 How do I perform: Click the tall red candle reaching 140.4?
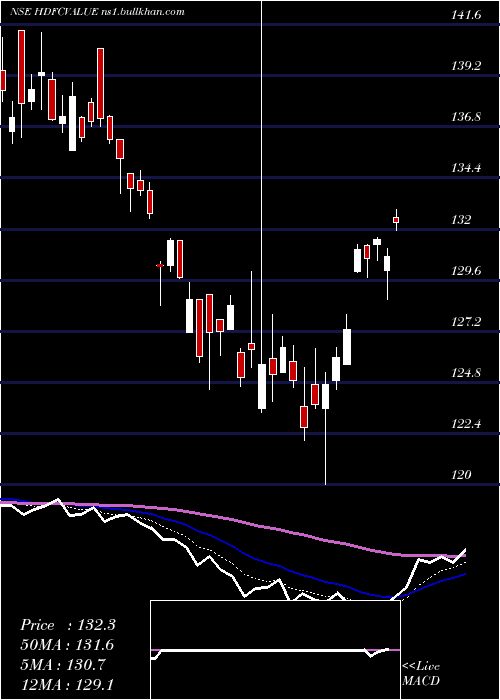100,83
